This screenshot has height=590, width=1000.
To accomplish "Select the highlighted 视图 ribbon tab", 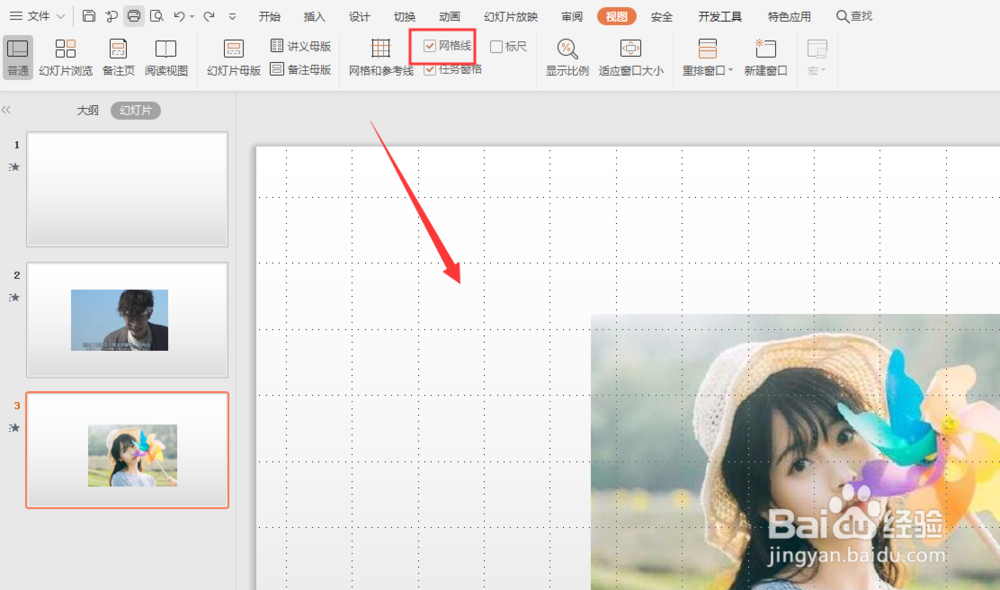I will pos(617,17).
